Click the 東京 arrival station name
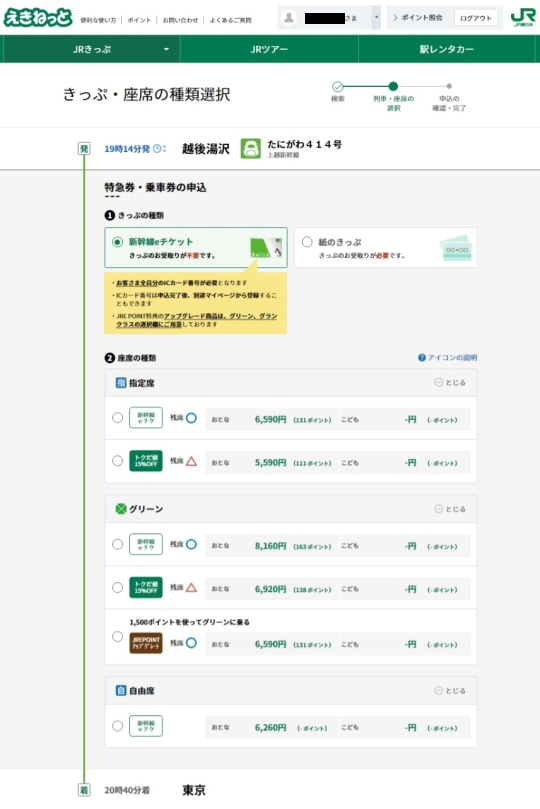Screen dimensions: 540x809 tap(194, 790)
